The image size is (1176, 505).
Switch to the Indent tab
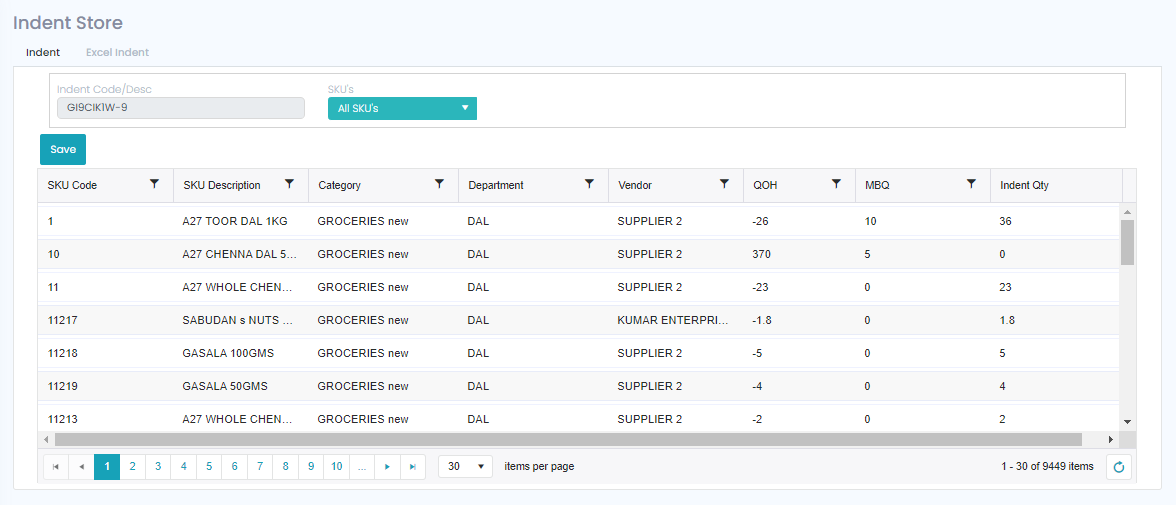tap(43, 53)
